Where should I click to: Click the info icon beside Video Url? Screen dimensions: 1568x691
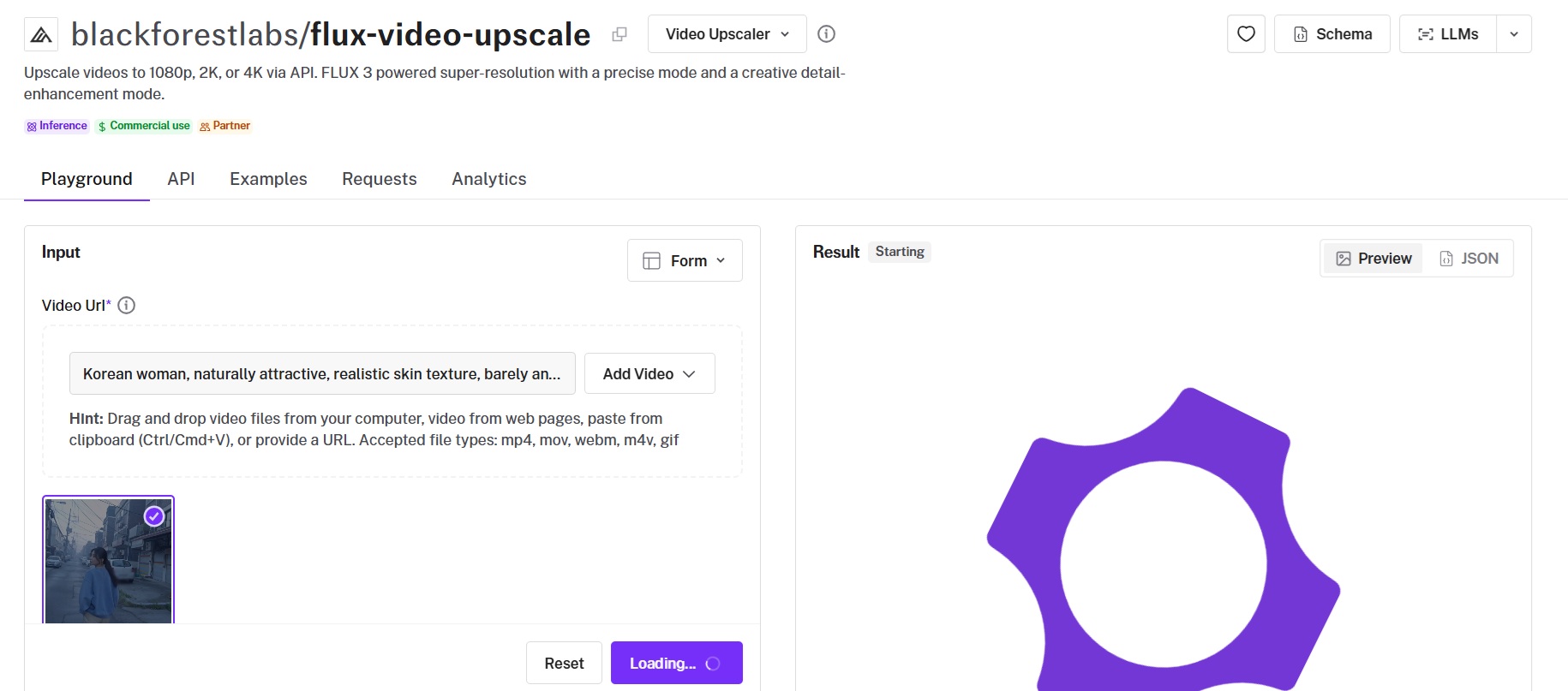126,306
